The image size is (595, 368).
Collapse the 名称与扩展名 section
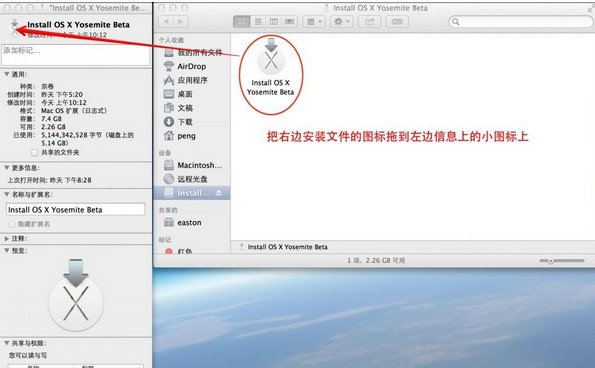tap(6, 194)
